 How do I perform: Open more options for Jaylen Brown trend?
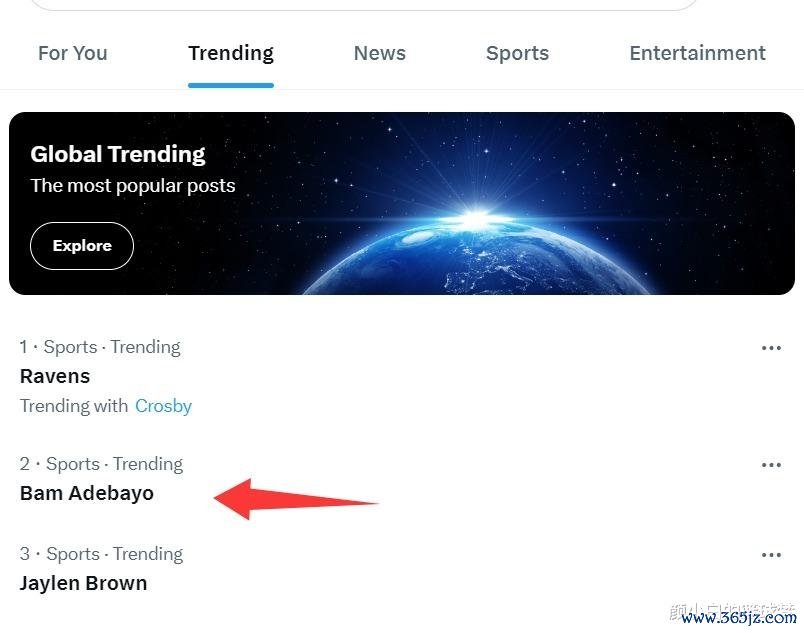tap(771, 555)
